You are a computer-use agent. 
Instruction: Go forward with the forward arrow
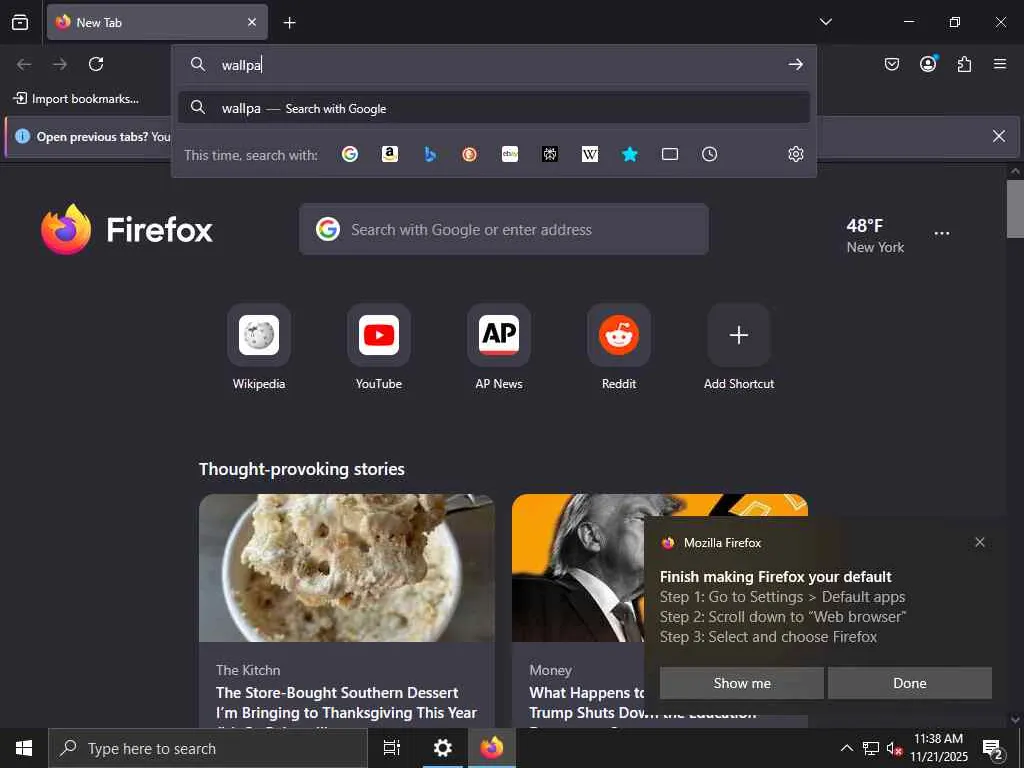pos(60,64)
